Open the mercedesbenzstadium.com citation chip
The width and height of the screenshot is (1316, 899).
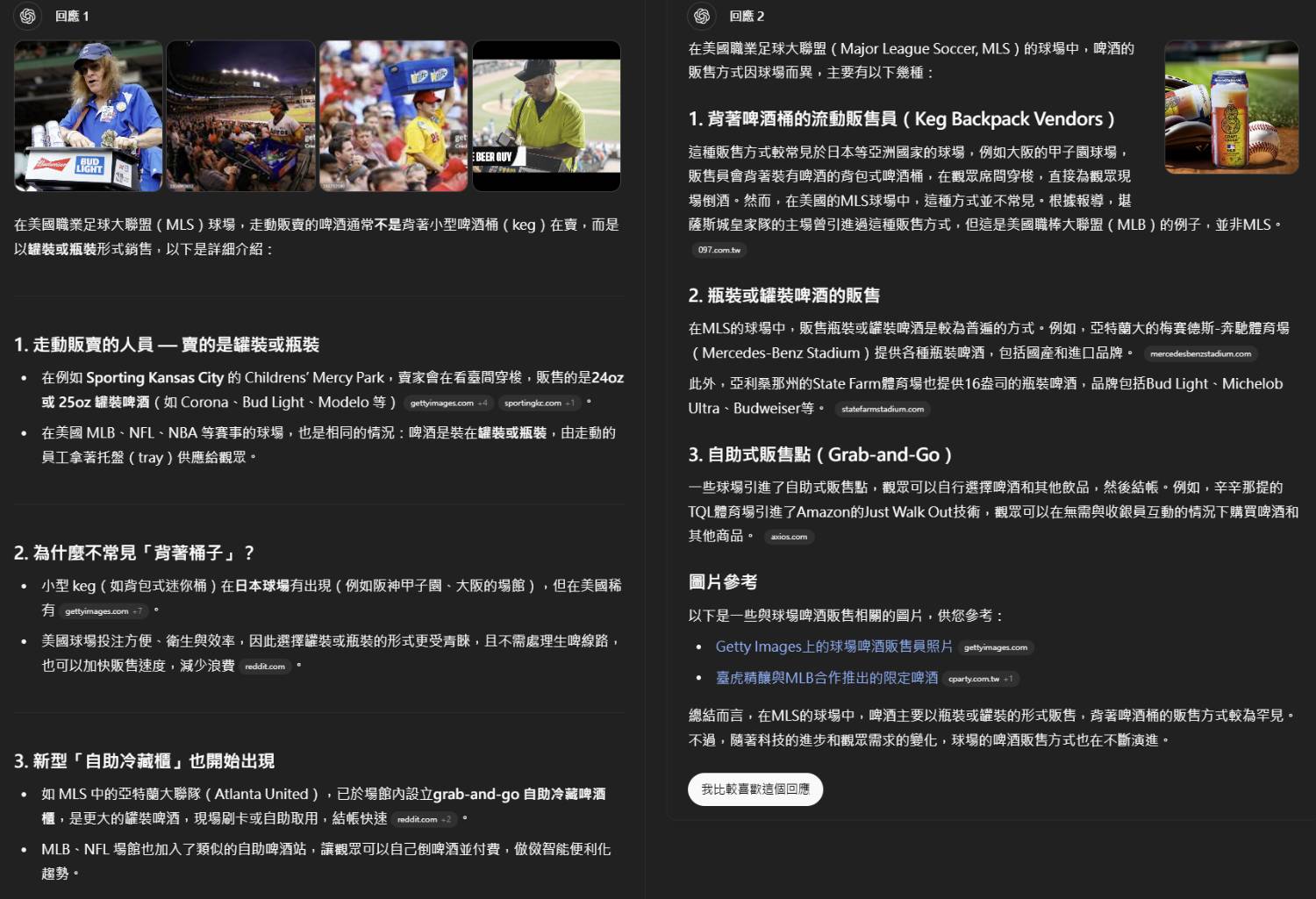coord(1200,353)
